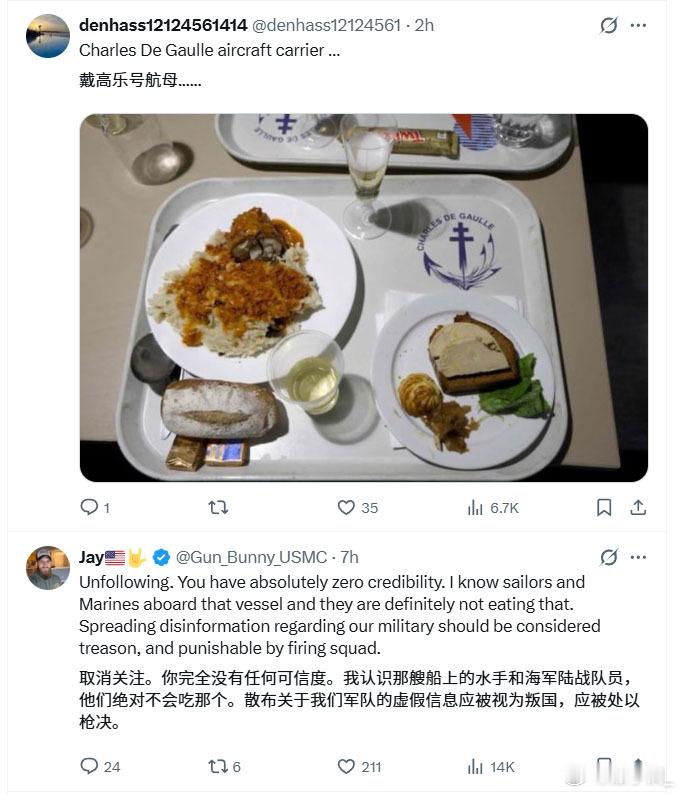The width and height of the screenshot is (681, 794).
Task: Reply to Jay's comment with 24 replies
Action: [100, 766]
